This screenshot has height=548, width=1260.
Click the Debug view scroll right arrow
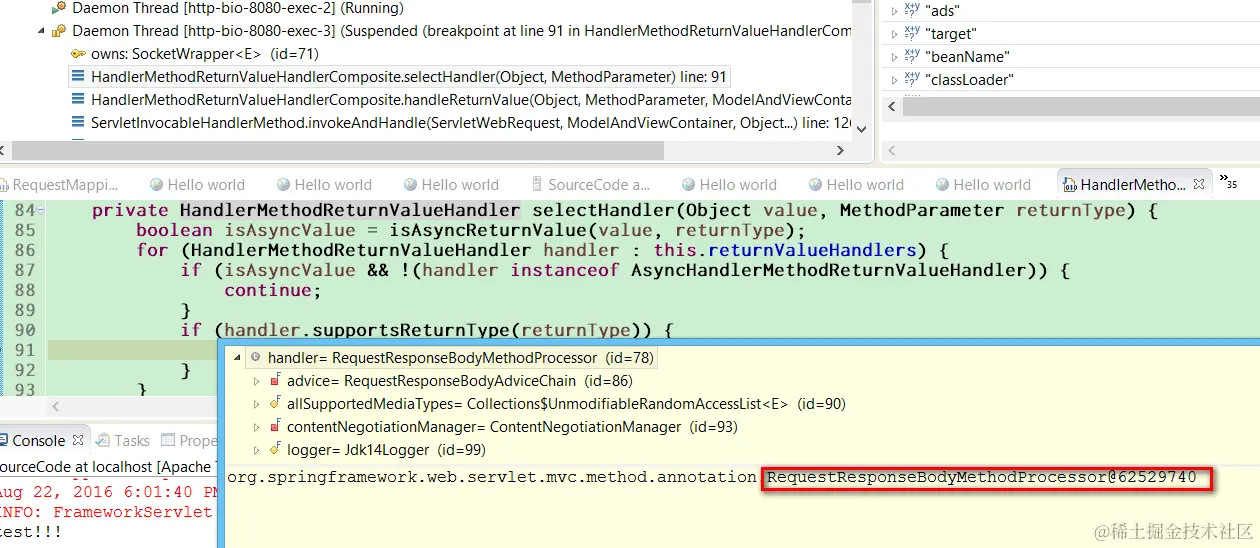click(840, 150)
